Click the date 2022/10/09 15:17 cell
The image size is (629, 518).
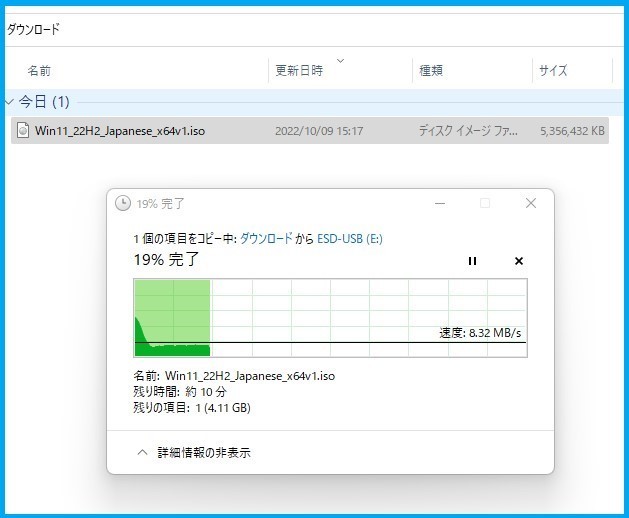(x=319, y=131)
